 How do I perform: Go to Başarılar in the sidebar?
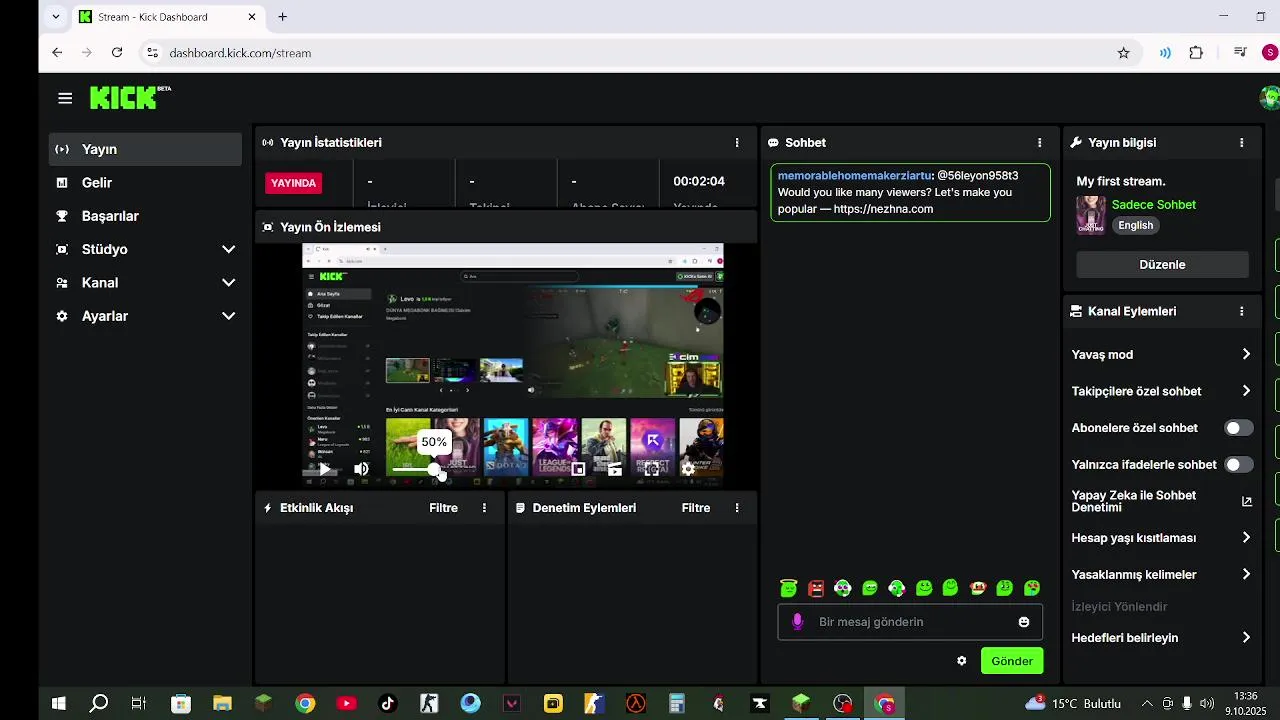[x=145, y=216]
